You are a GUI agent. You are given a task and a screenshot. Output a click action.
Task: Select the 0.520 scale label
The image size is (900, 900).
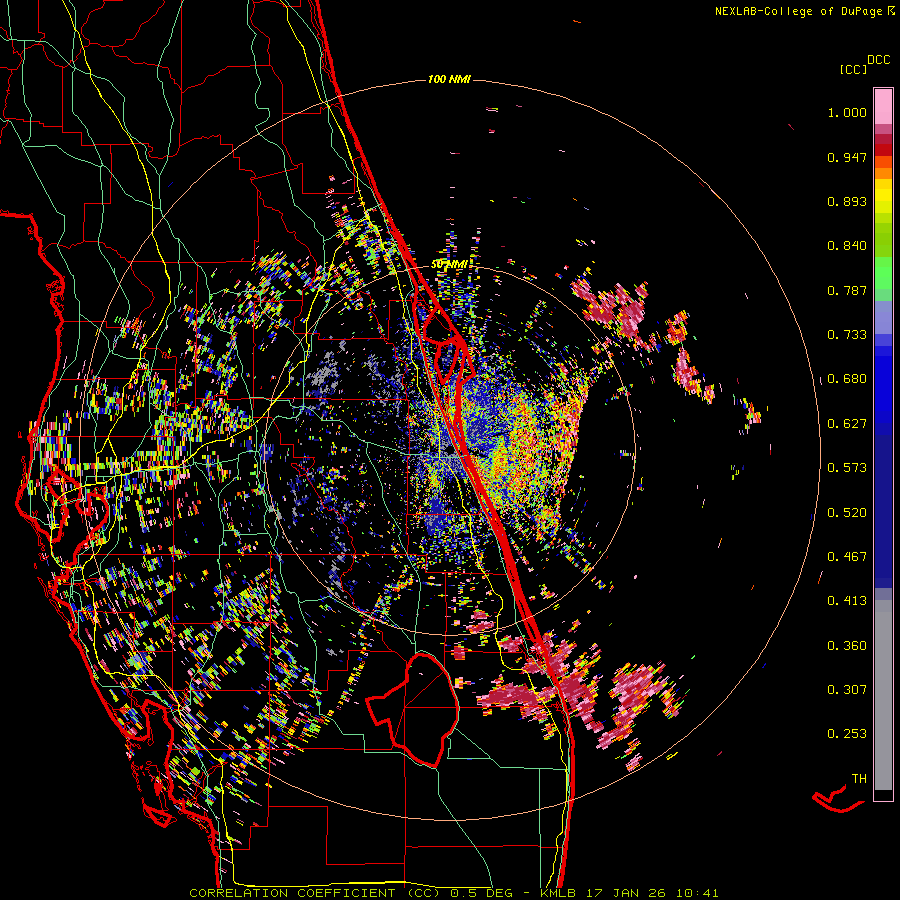point(847,513)
